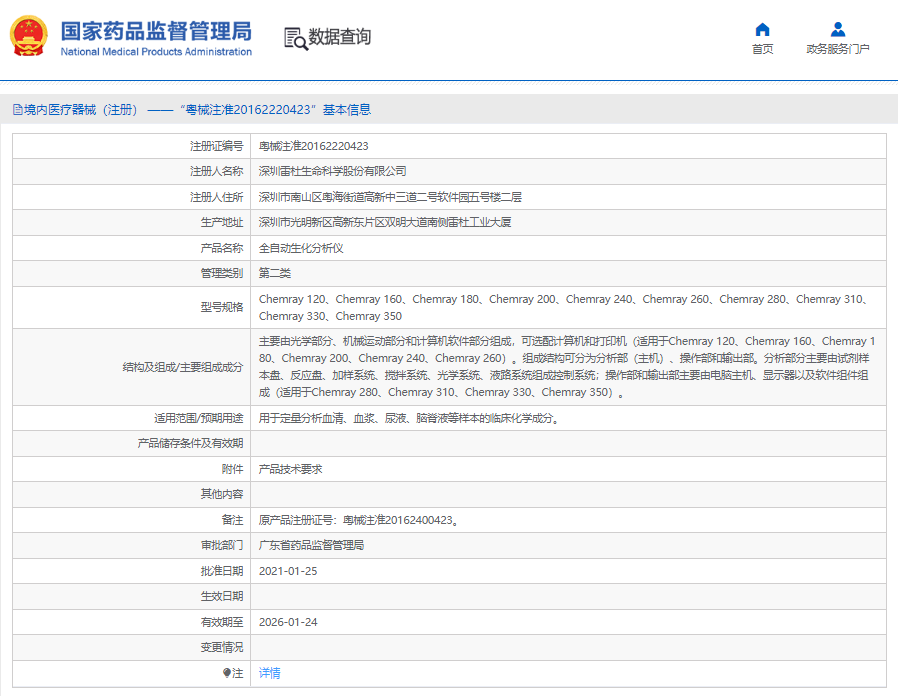Click 产品储存条件及有效期 label
This screenshot has height=696, width=898.
[190, 443]
